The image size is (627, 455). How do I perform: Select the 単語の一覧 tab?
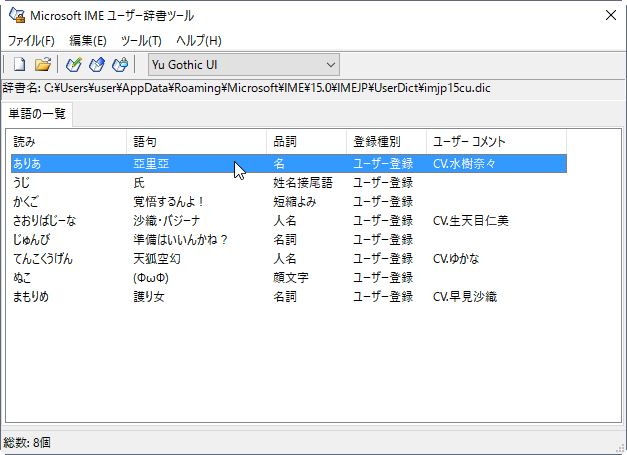(37, 114)
